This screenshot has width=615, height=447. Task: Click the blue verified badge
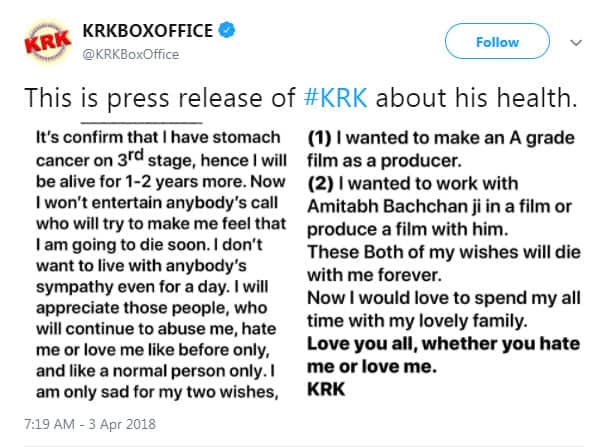(227, 30)
